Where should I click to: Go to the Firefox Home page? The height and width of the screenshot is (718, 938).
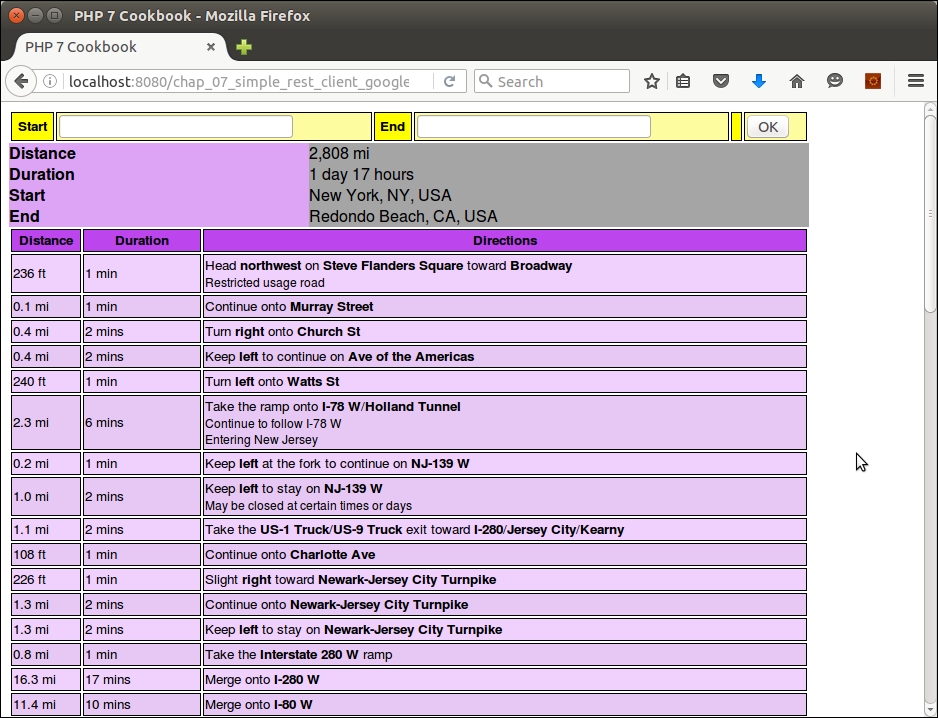(x=797, y=82)
